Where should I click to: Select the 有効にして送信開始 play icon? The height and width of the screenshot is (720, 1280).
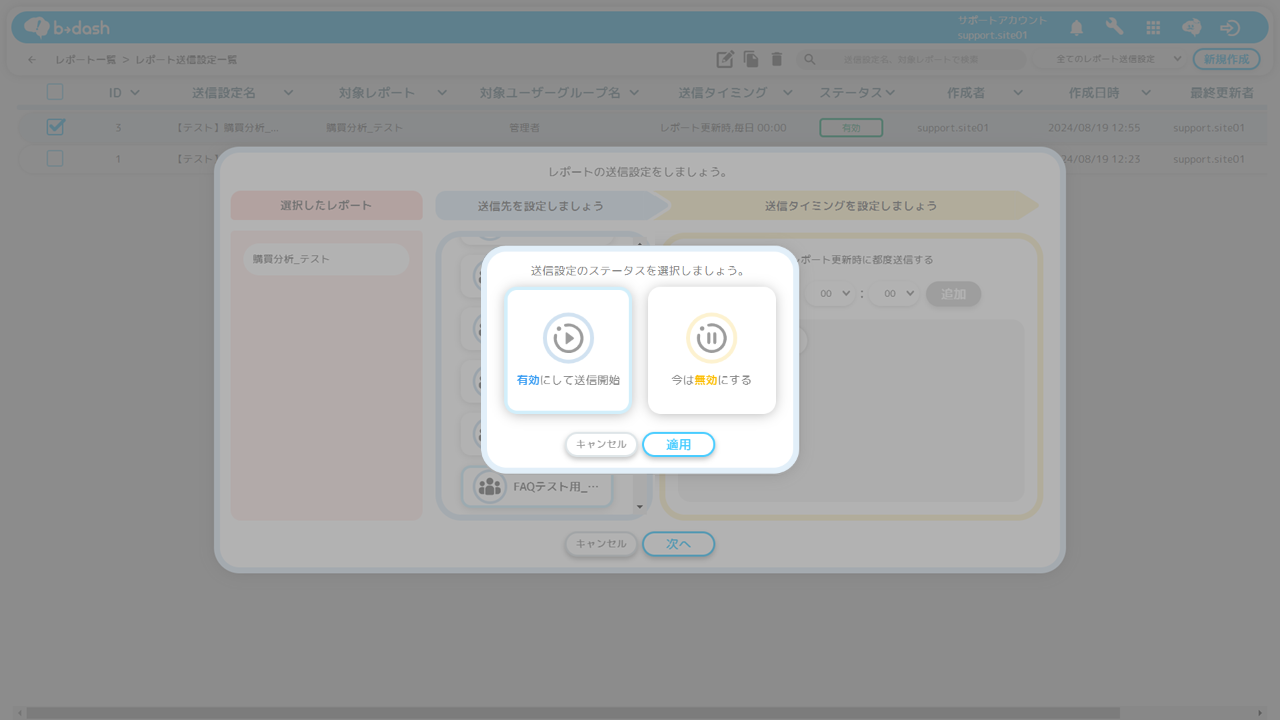pyautogui.click(x=568, y=338)
